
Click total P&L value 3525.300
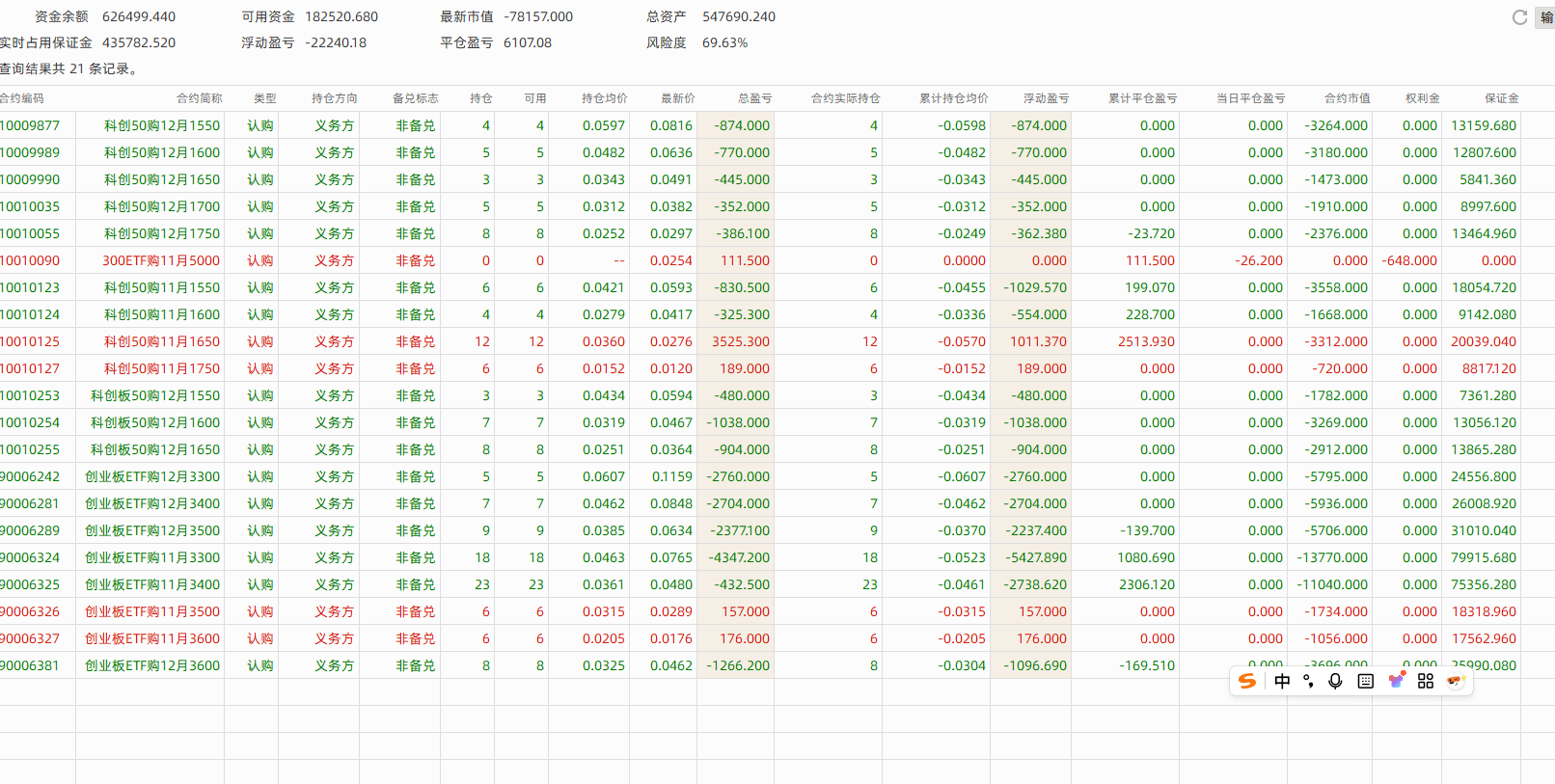741,341
